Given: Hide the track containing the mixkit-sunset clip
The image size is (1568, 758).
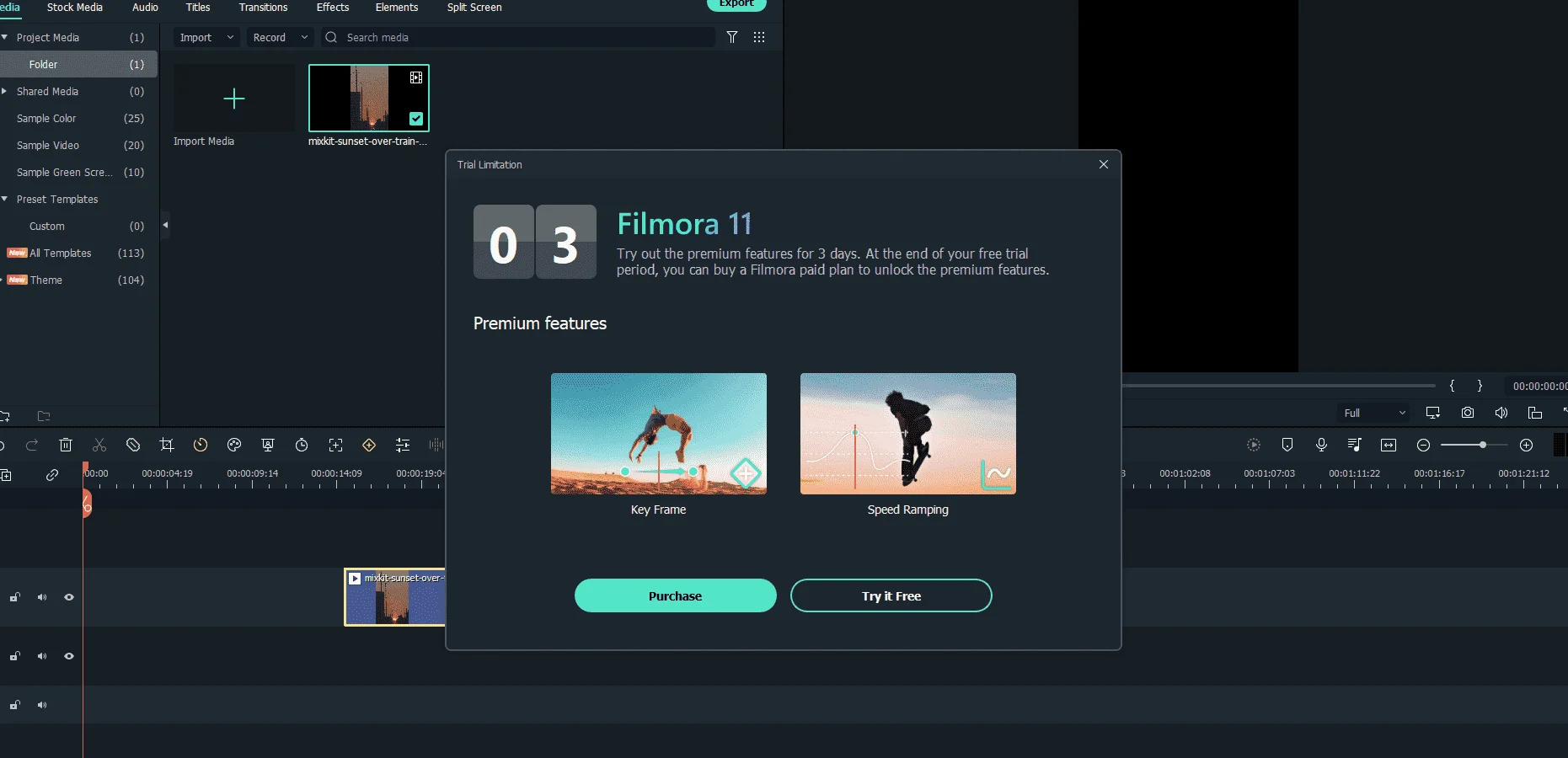Looking at the screenshot, I should pyautogui.click(x=69, y=597).
